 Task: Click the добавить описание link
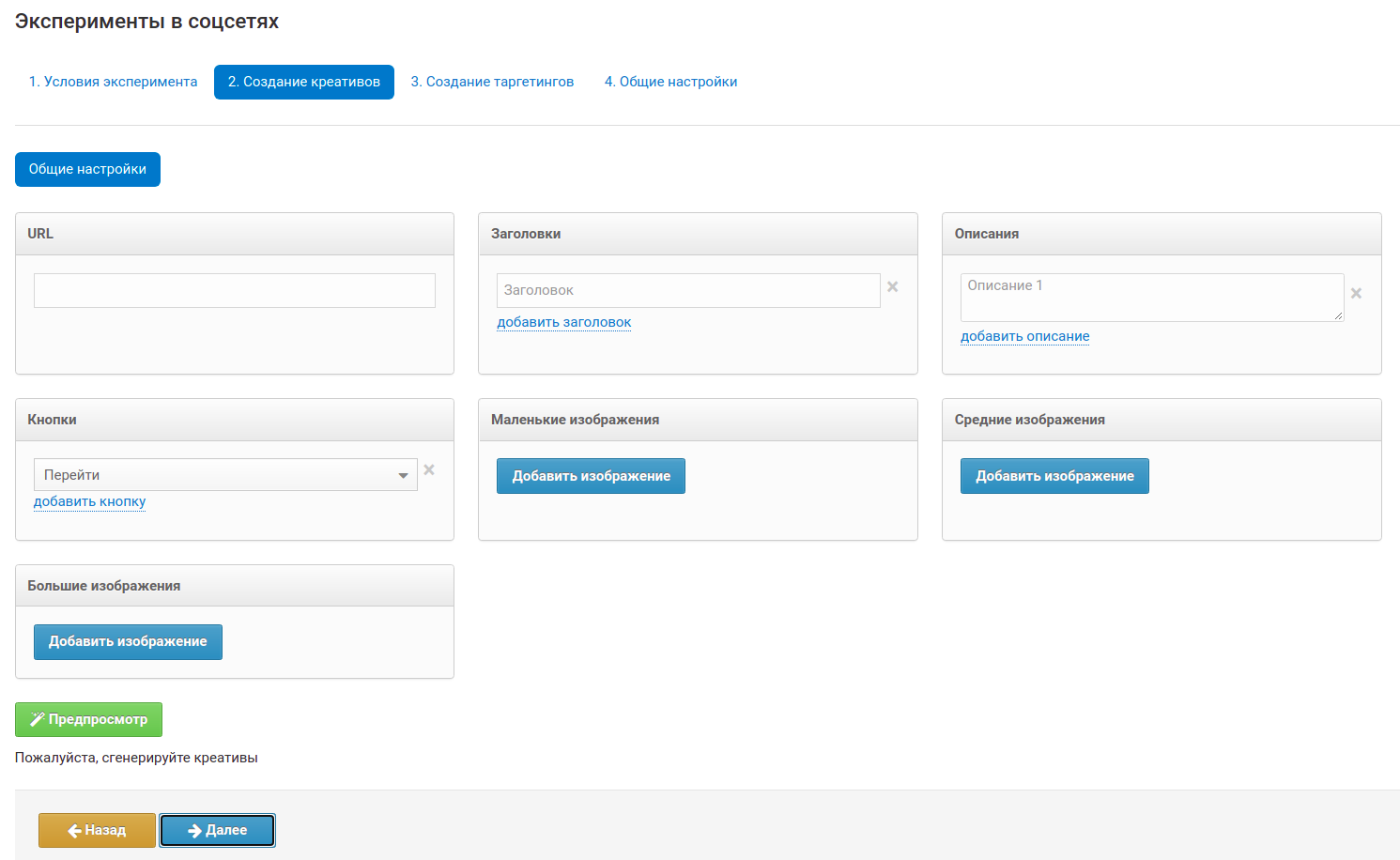[x=1025, y=336]
